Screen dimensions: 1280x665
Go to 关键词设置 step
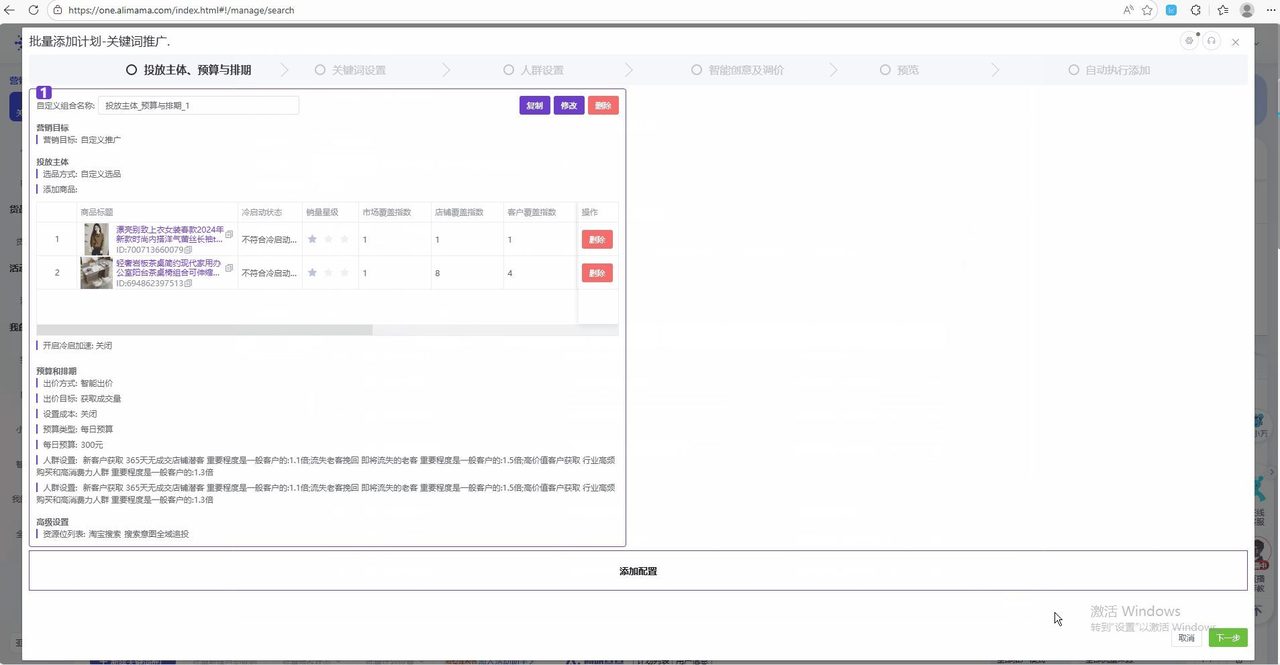click(350, 71)
